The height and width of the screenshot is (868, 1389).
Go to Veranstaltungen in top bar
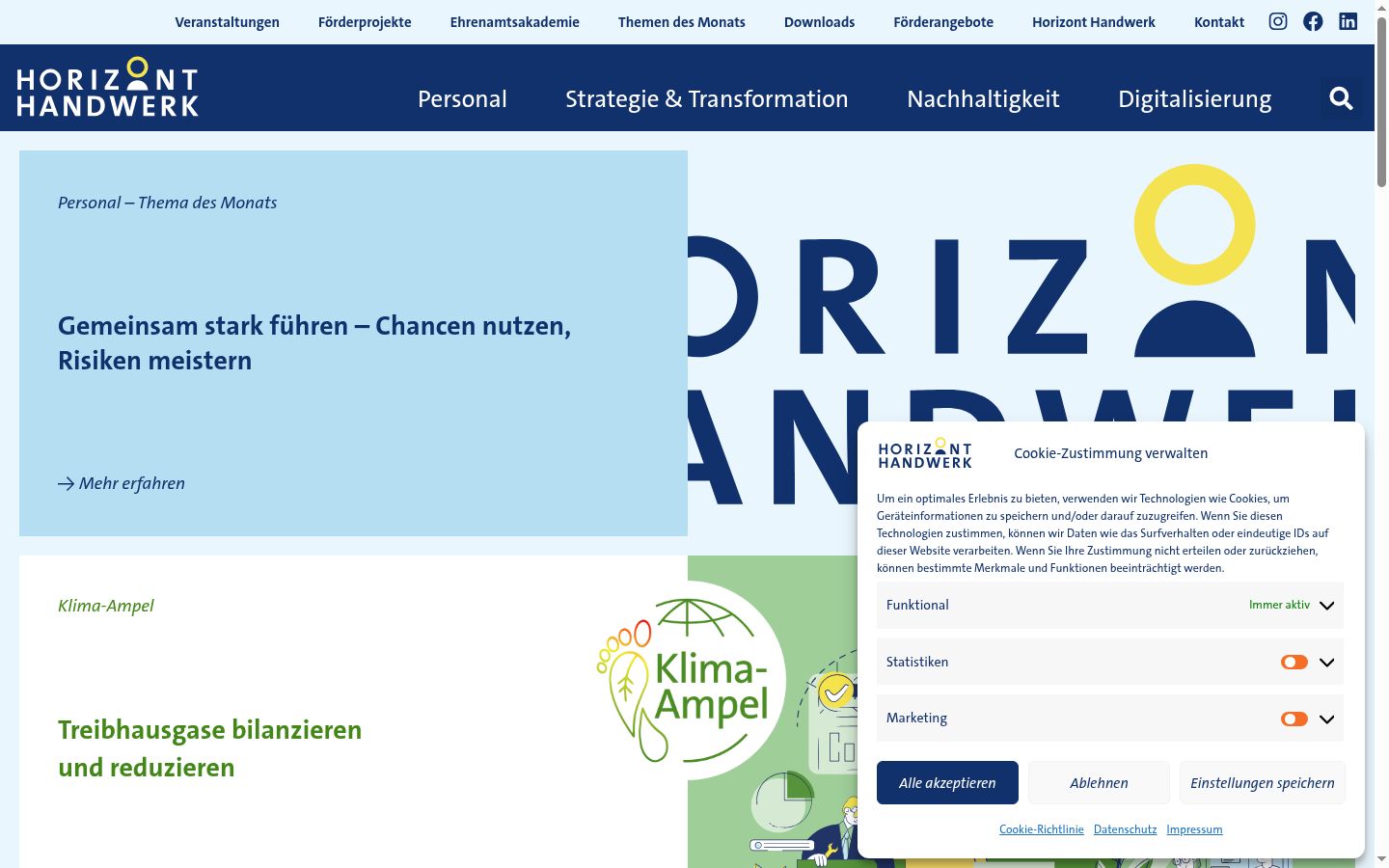click(227, 22)
